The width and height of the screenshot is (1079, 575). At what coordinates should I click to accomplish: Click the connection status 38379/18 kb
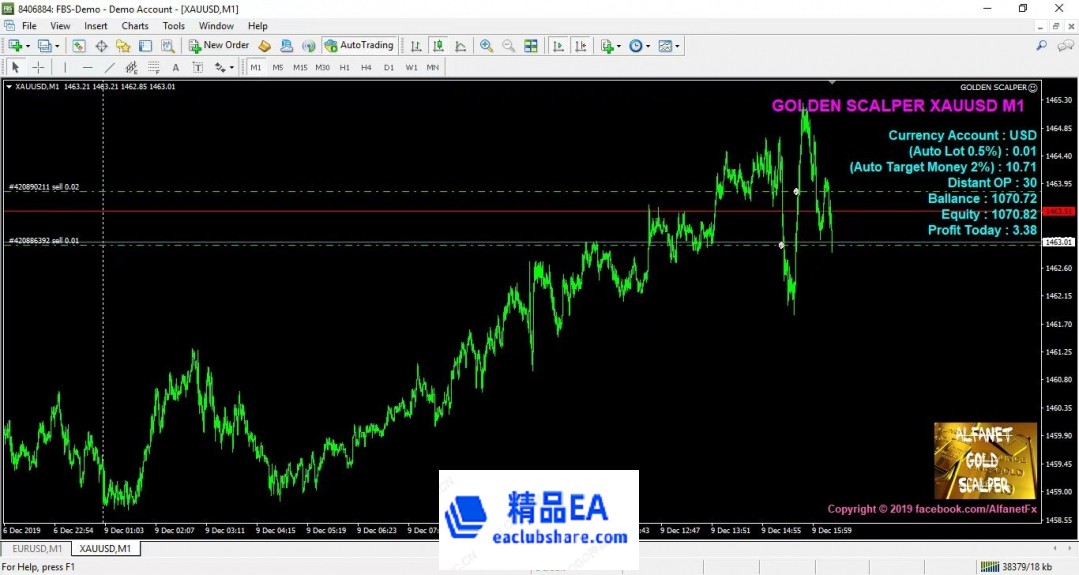pos(1017,567)
